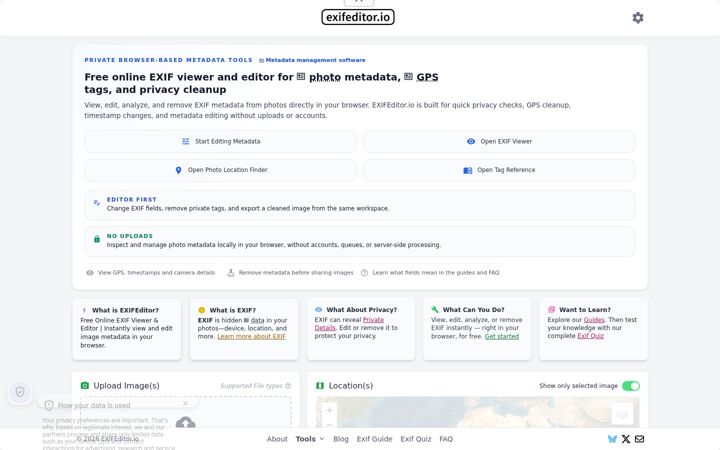Click the data glossary term in EXIF card
Viewport: 720px width, 450px height.
click(257, 320)
